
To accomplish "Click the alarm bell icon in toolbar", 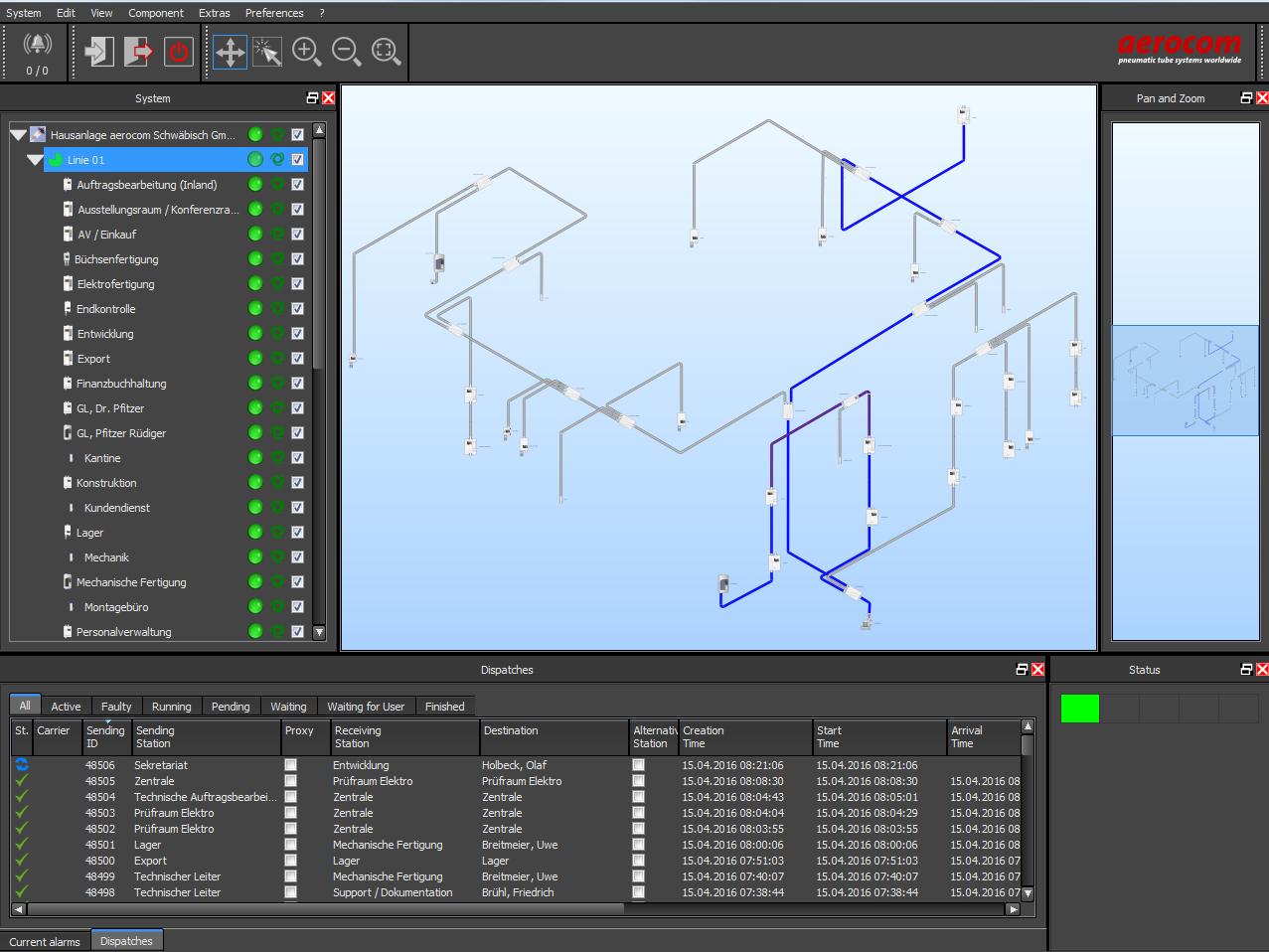I will [38, 45].
